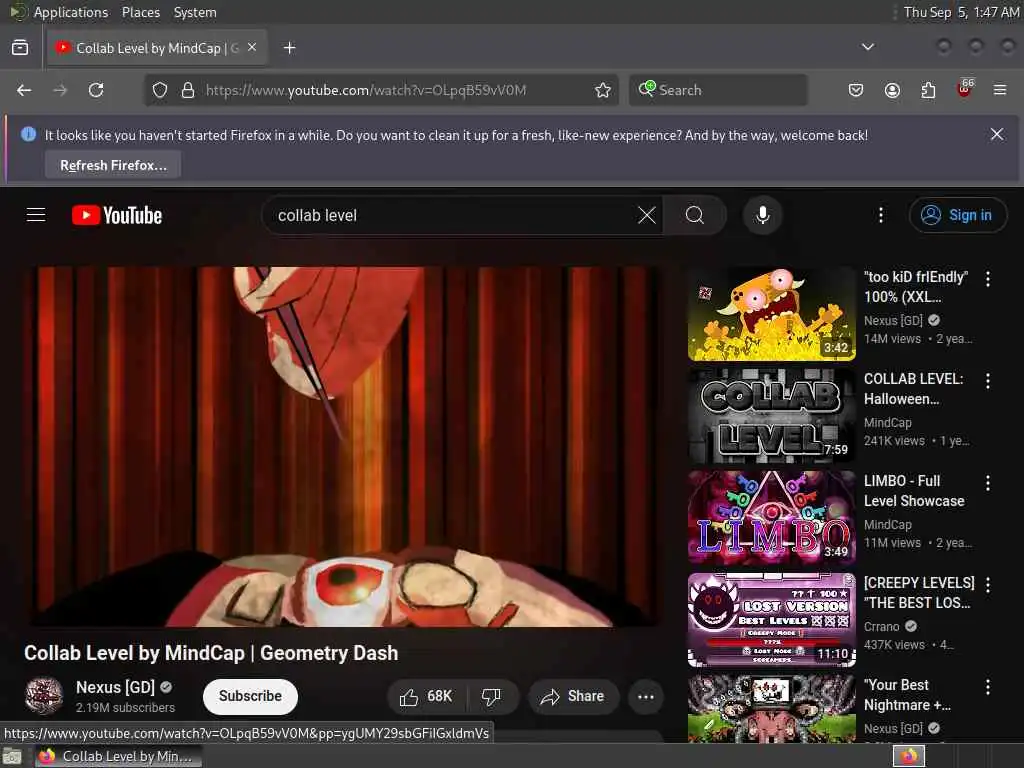This screenshot has height=768, width=1024.
Task: Share this video
Action: [572, 697]
